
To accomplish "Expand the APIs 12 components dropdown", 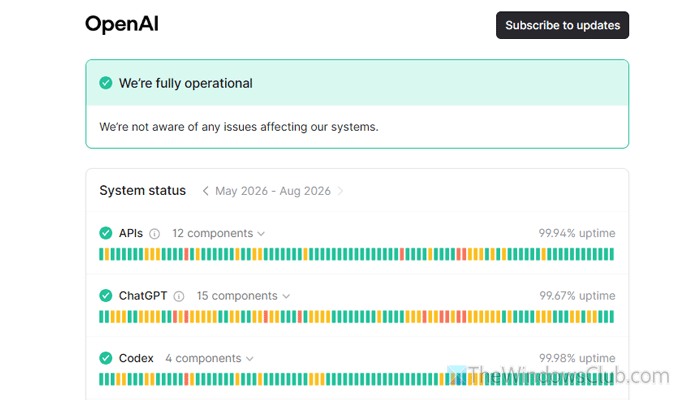I will click(x=218, y=233).
